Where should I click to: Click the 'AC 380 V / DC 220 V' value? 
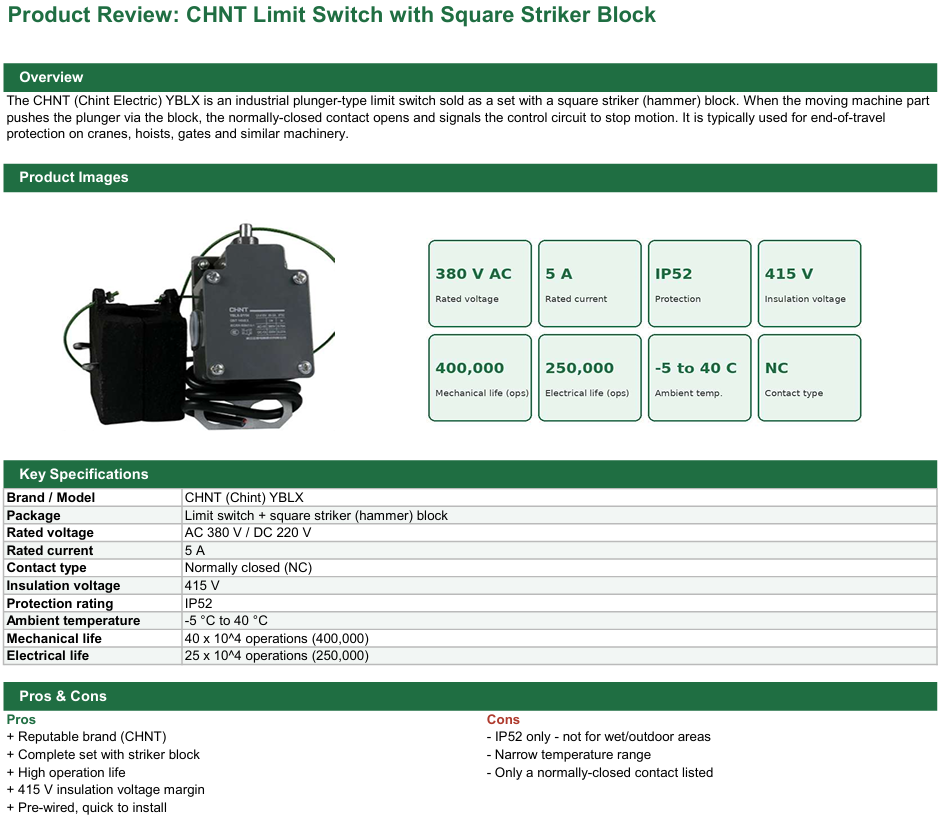pos(248,533)
